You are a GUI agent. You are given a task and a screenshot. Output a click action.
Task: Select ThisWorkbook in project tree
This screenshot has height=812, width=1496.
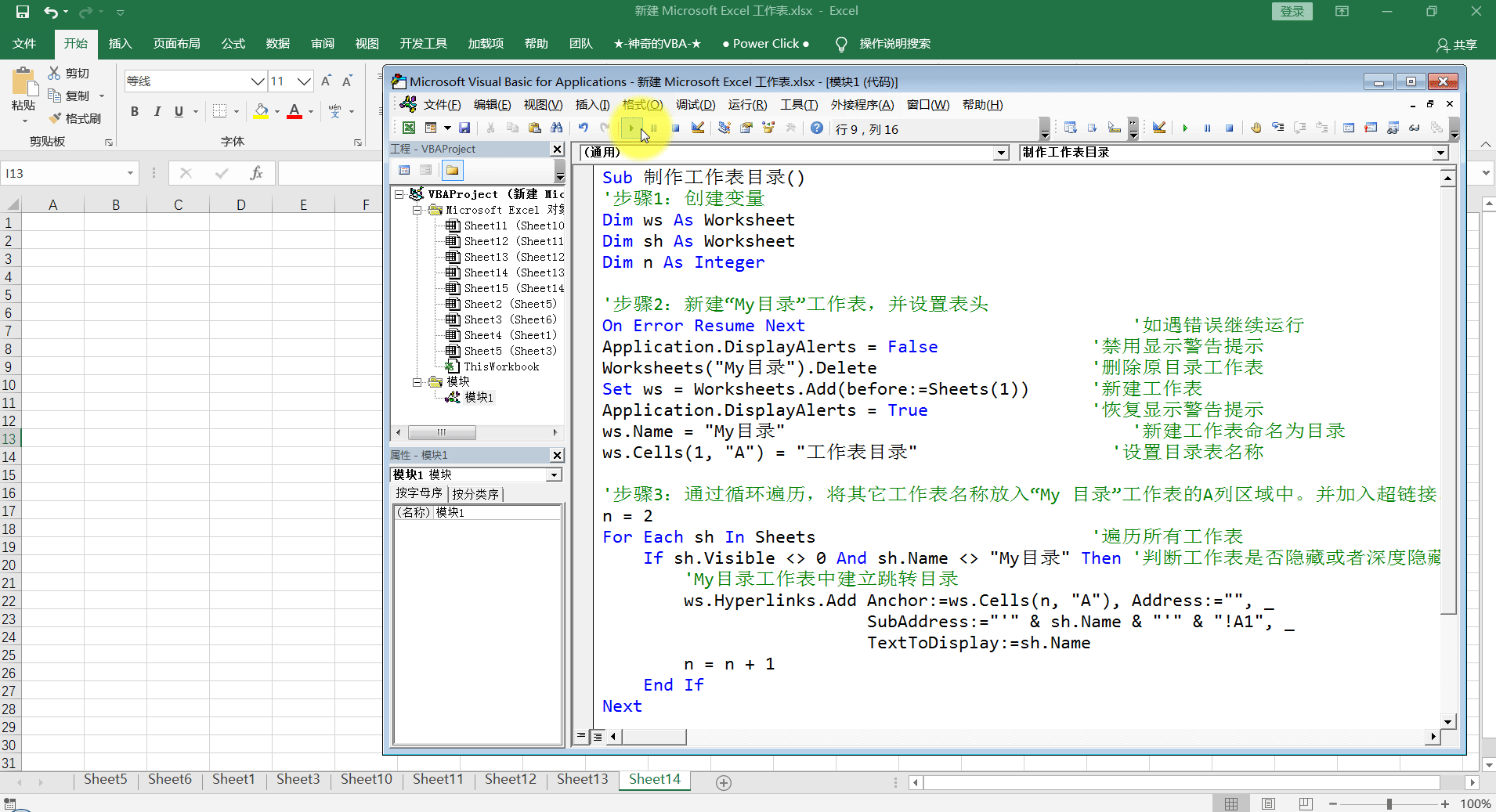[x=501, y=366]
